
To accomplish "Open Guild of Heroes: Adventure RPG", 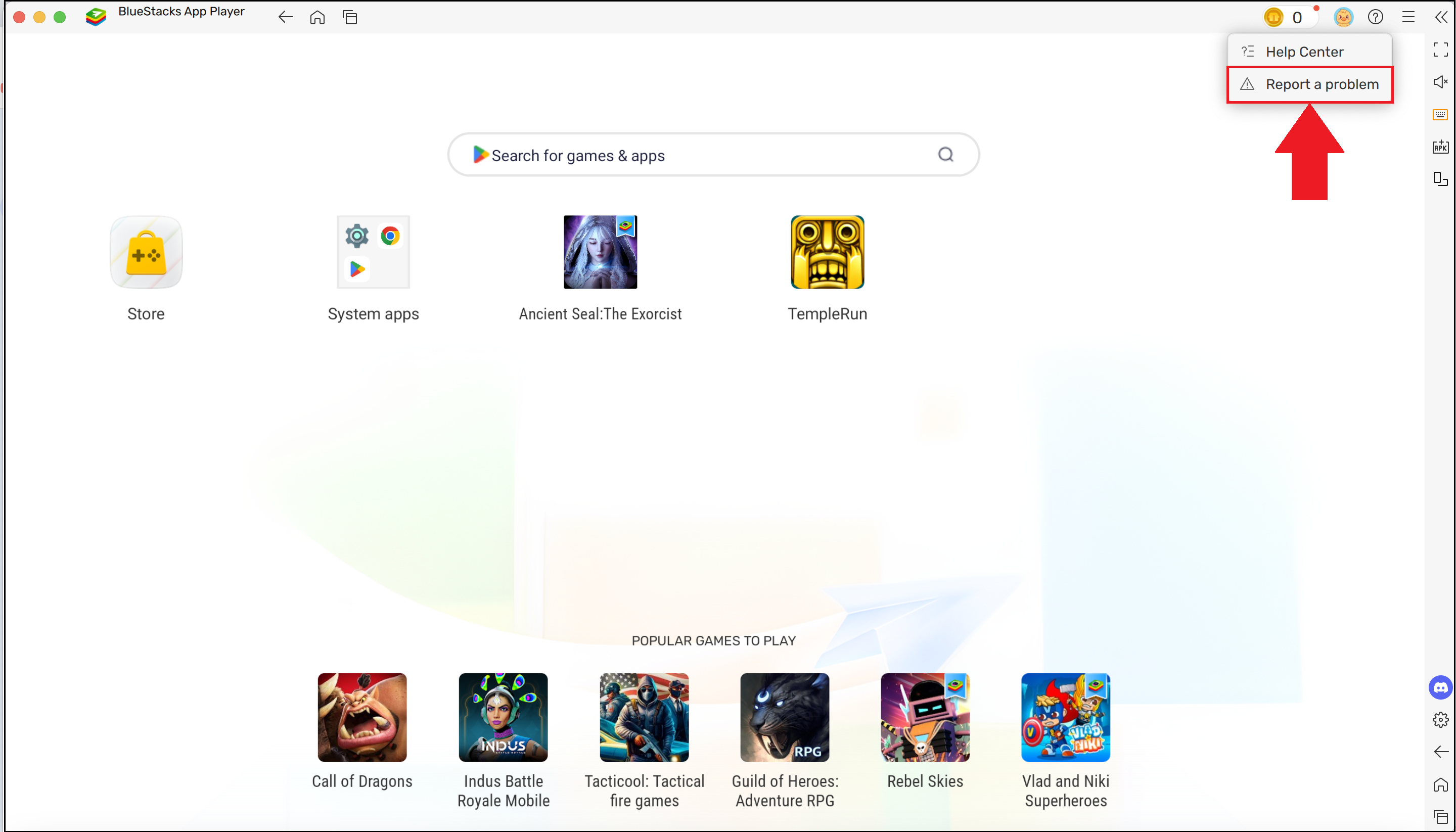I will click(785, 717).
